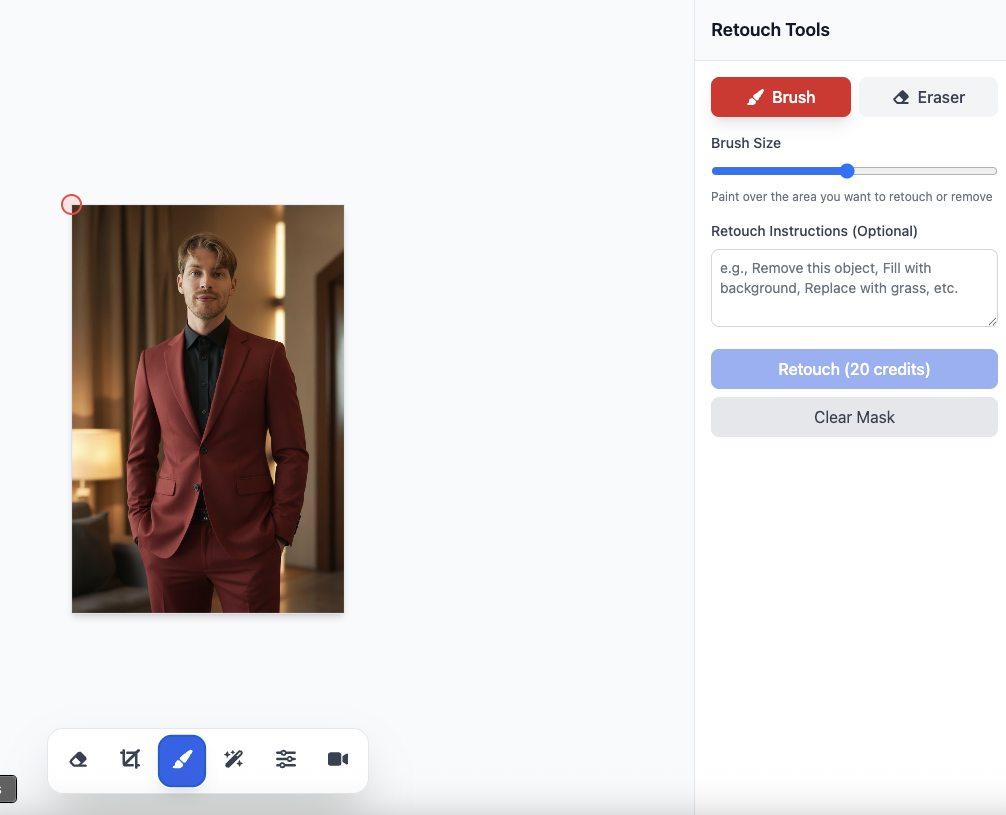Click the Brush Size slider handle
1006x815 pixels.
point(847,171)
